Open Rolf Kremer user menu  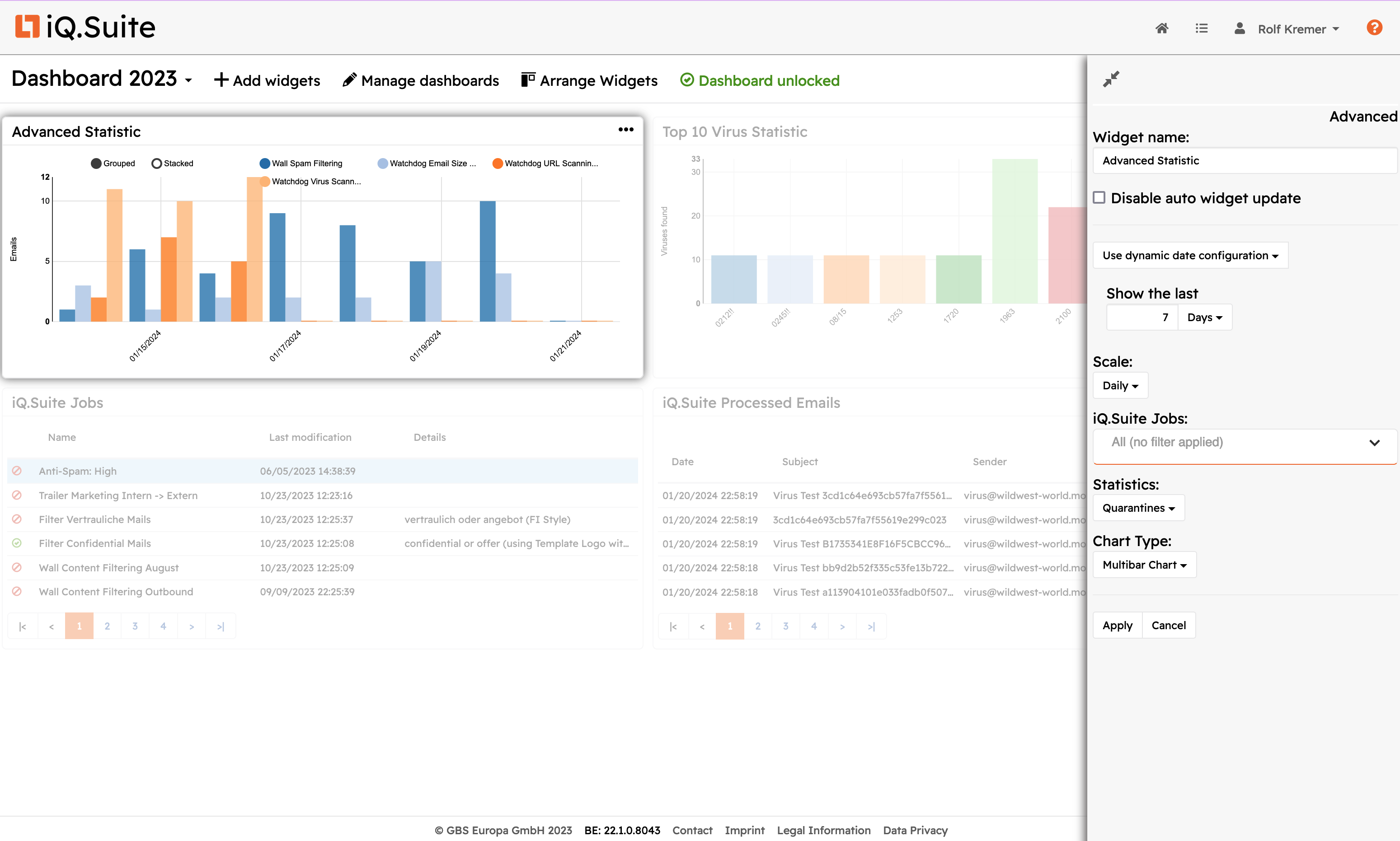(1298, 29)
